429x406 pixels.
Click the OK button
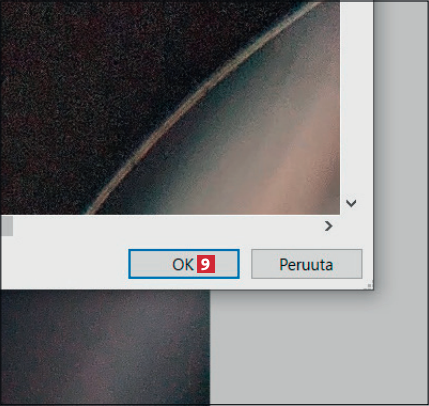click(184, 264)
